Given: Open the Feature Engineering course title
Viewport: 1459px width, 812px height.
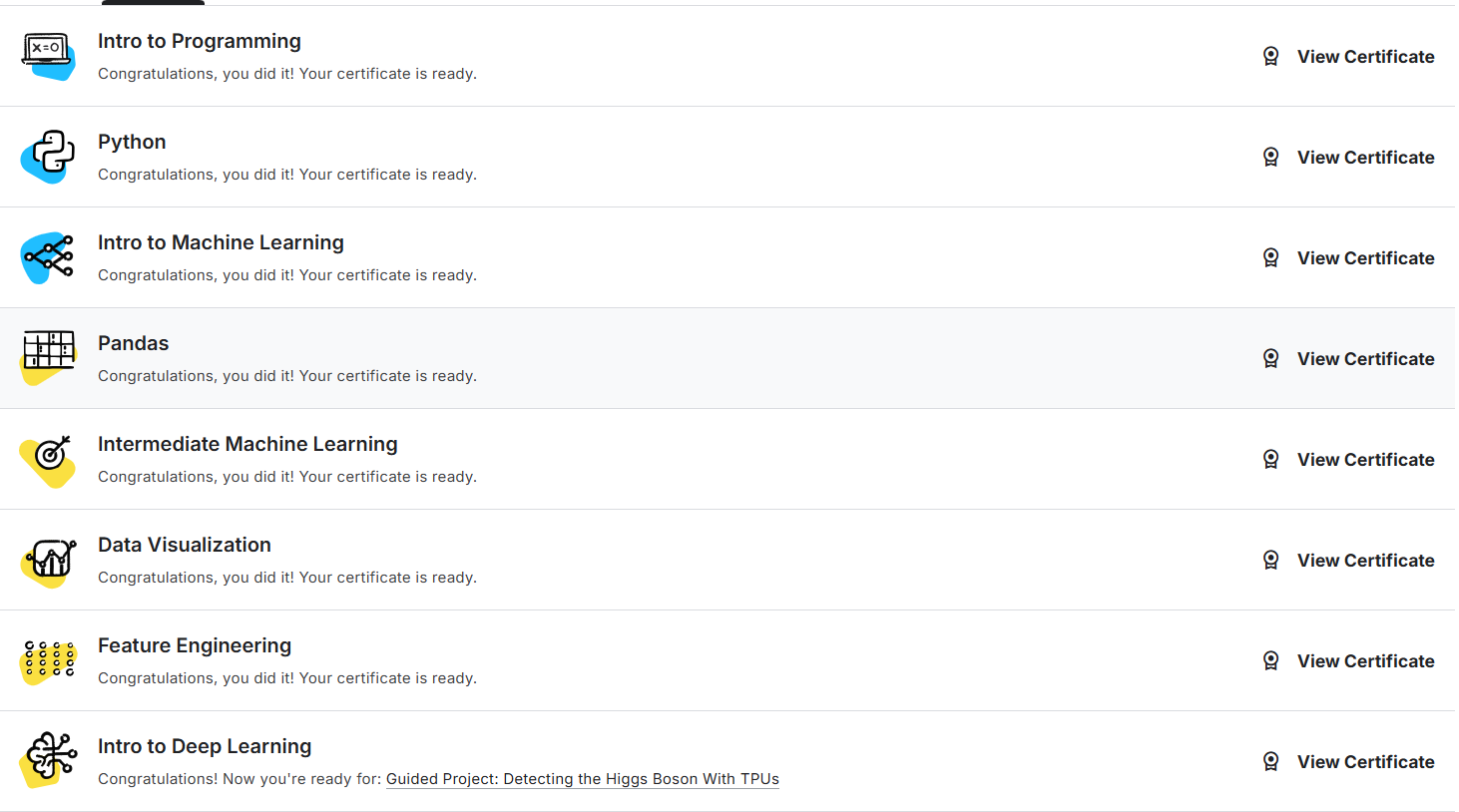Looking at the screenshot, I should [195, 645].
